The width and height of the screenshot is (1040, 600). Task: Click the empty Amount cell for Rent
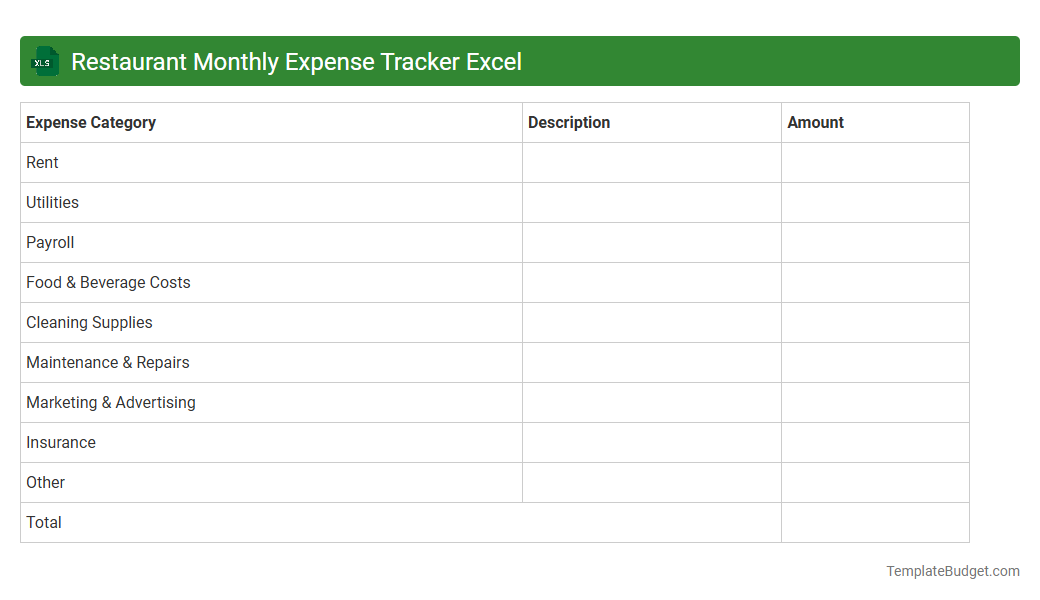[x=874, y=162]
